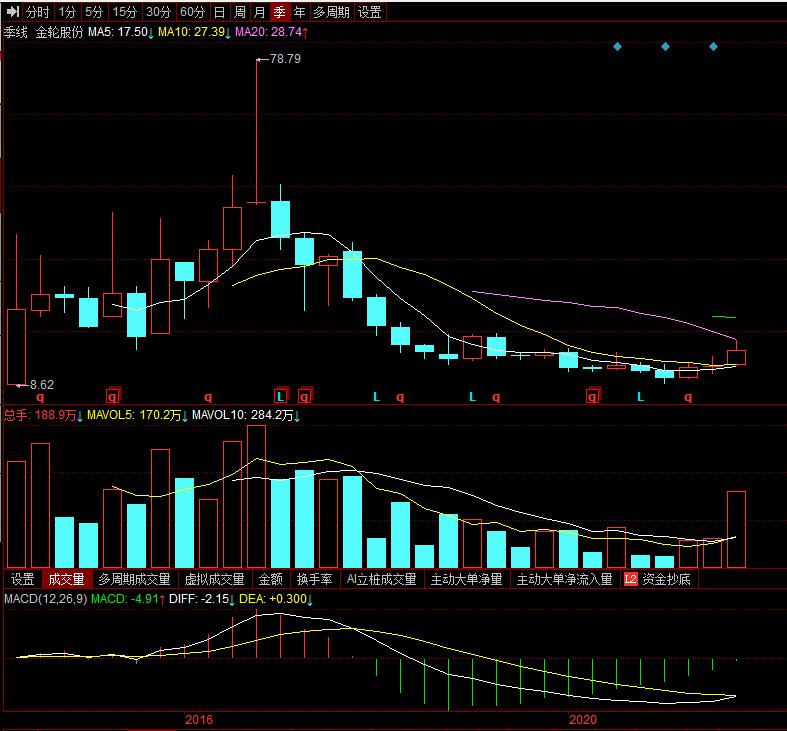The width and height of the screenshot is (787, 731).
Task: Click the rightmost blue diamond marker
Action: click(713, 47)
